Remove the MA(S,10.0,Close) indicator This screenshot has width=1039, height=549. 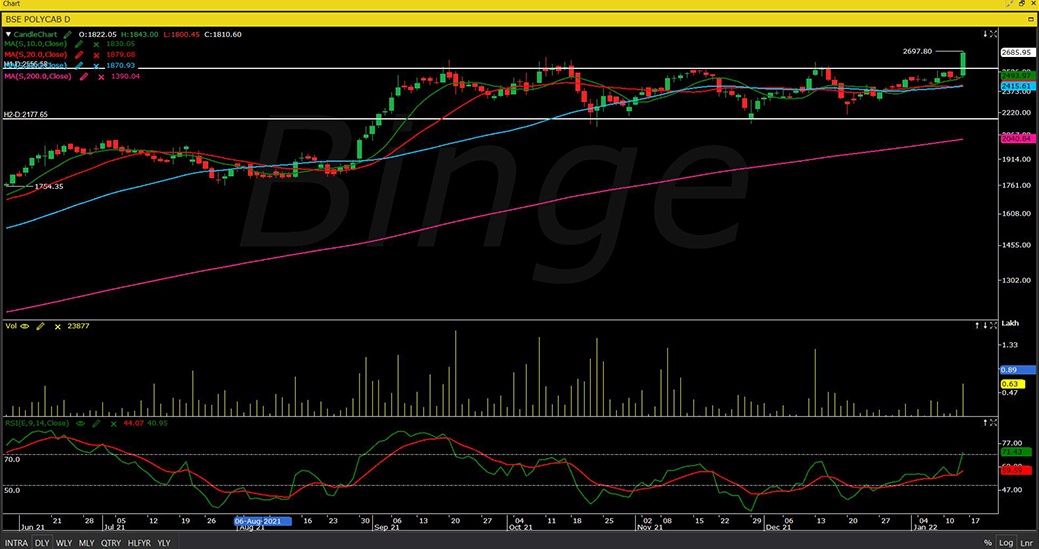[x=96, y=44]
